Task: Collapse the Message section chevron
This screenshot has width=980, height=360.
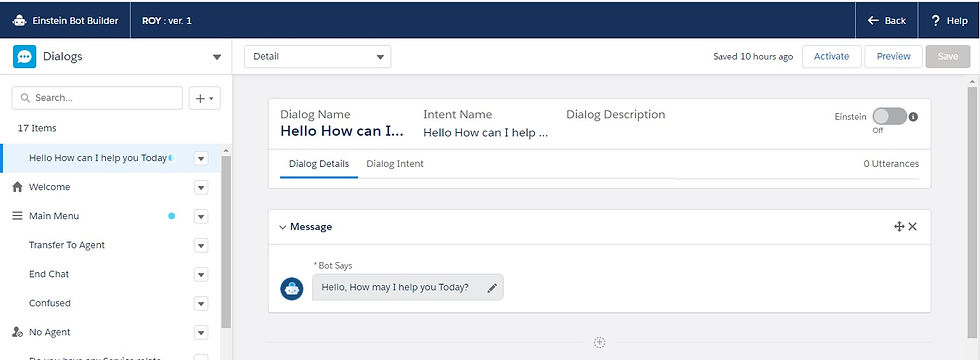Action: (282, 228)
